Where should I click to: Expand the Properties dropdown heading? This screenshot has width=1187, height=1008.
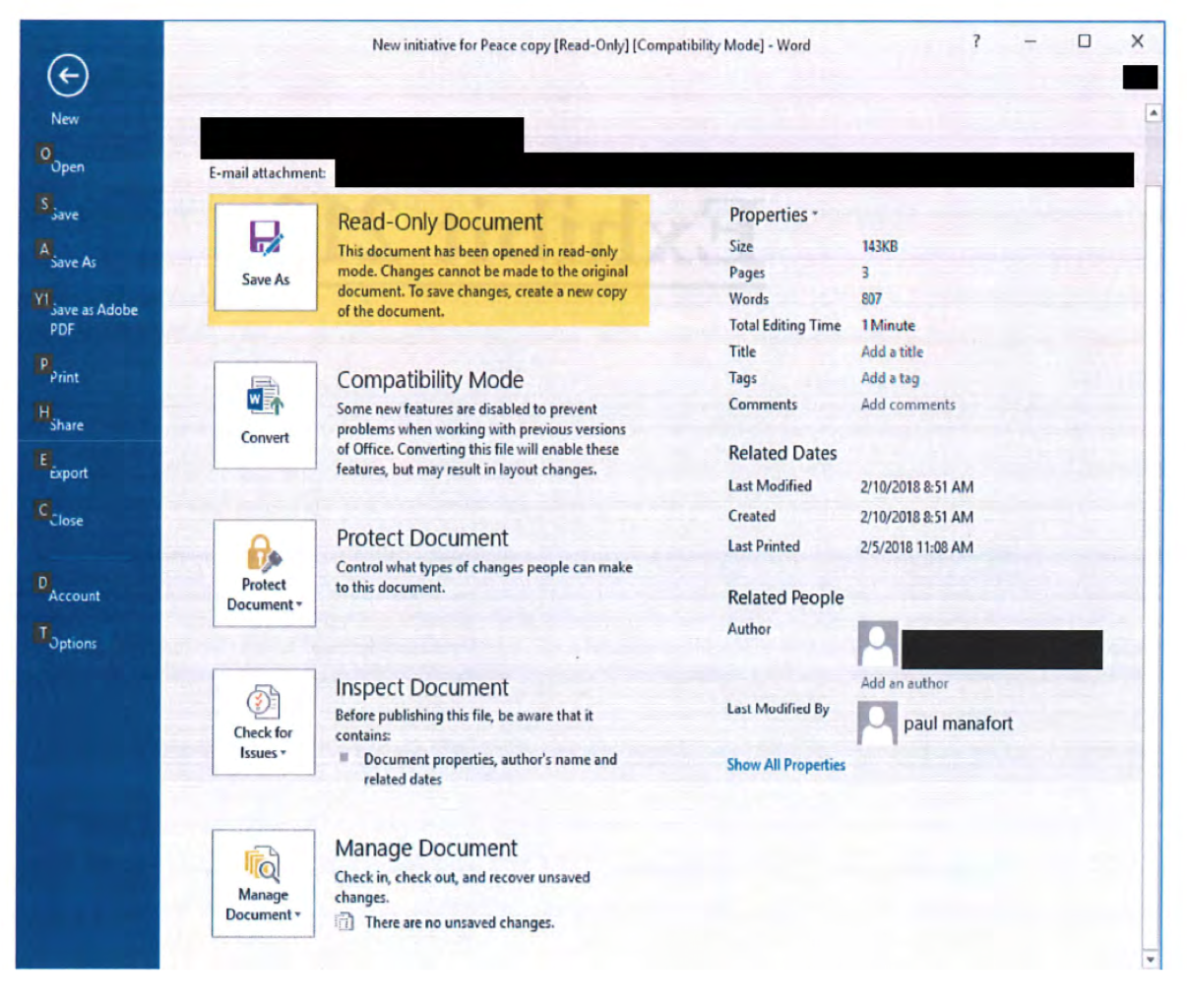[773, 215]
